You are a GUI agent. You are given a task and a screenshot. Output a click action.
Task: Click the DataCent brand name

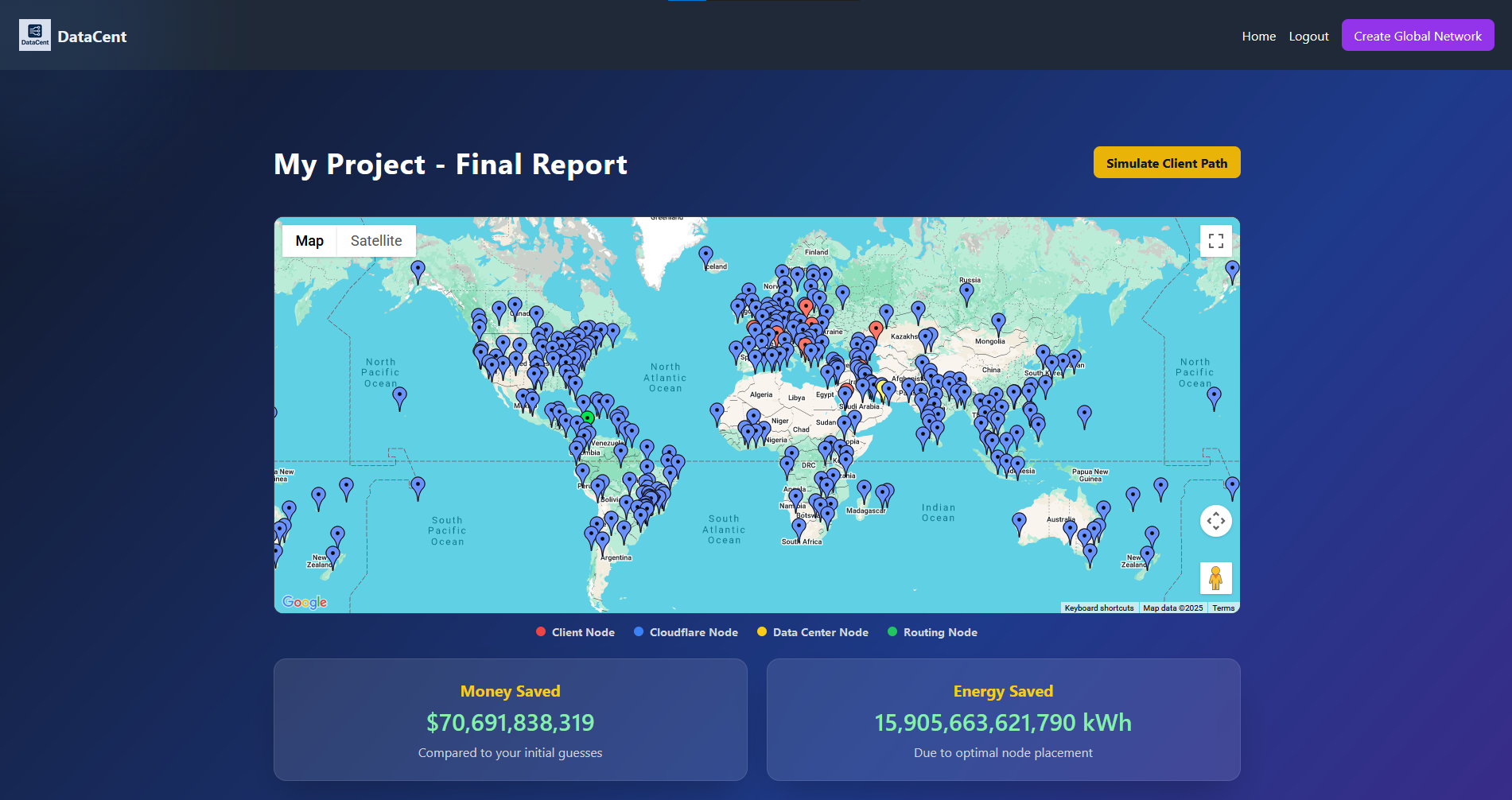(92, 37)
